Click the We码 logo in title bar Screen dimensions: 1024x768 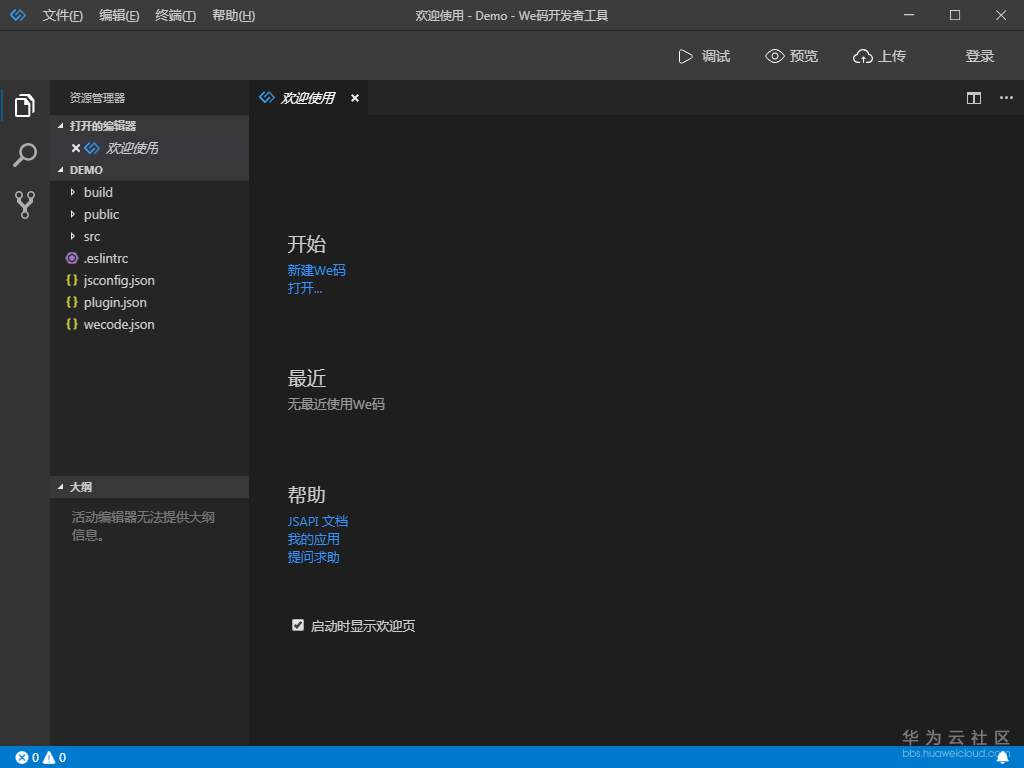click(18, 15)
